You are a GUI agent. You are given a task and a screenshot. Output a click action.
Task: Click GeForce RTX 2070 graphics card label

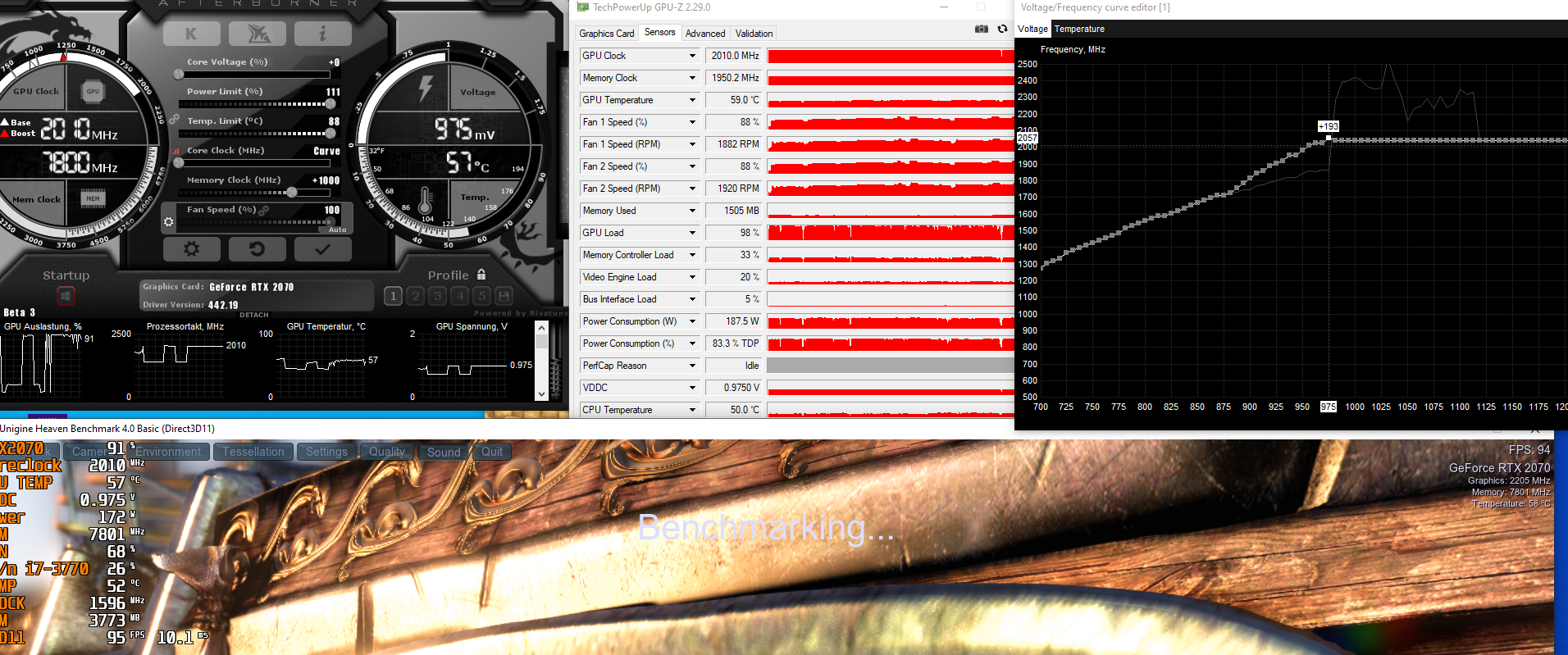(251, 287)
